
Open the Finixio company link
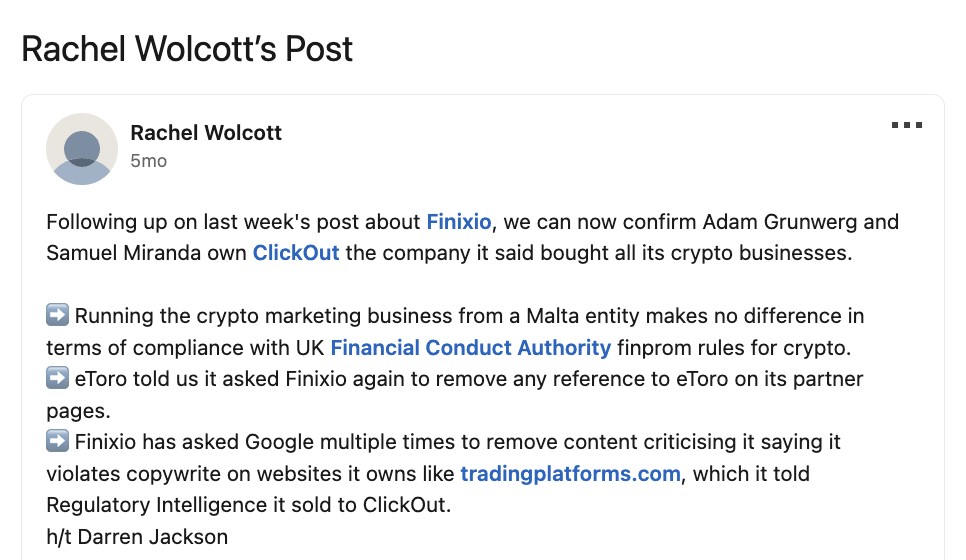tap(459, 222)
